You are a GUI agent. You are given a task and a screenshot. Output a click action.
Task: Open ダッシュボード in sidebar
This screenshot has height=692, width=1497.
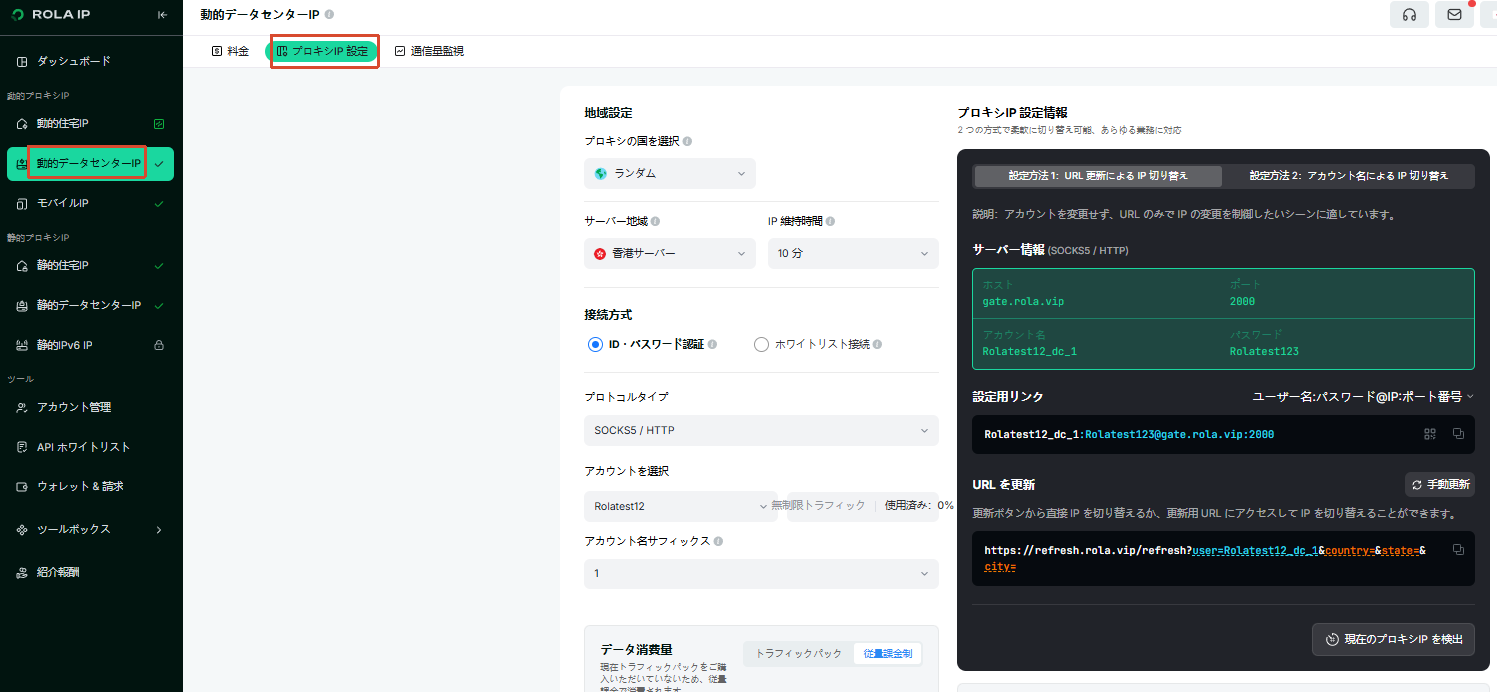(90, 61)
